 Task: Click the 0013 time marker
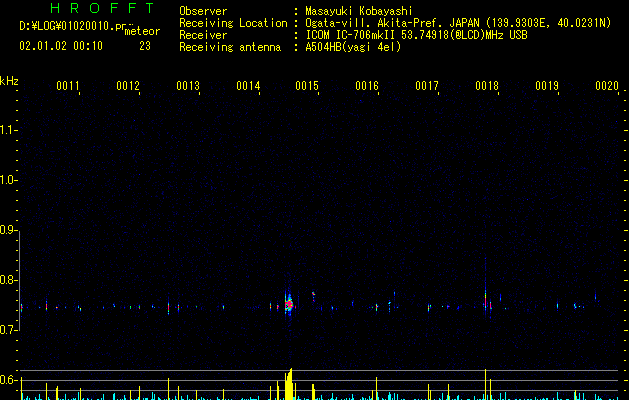[188, 86]
